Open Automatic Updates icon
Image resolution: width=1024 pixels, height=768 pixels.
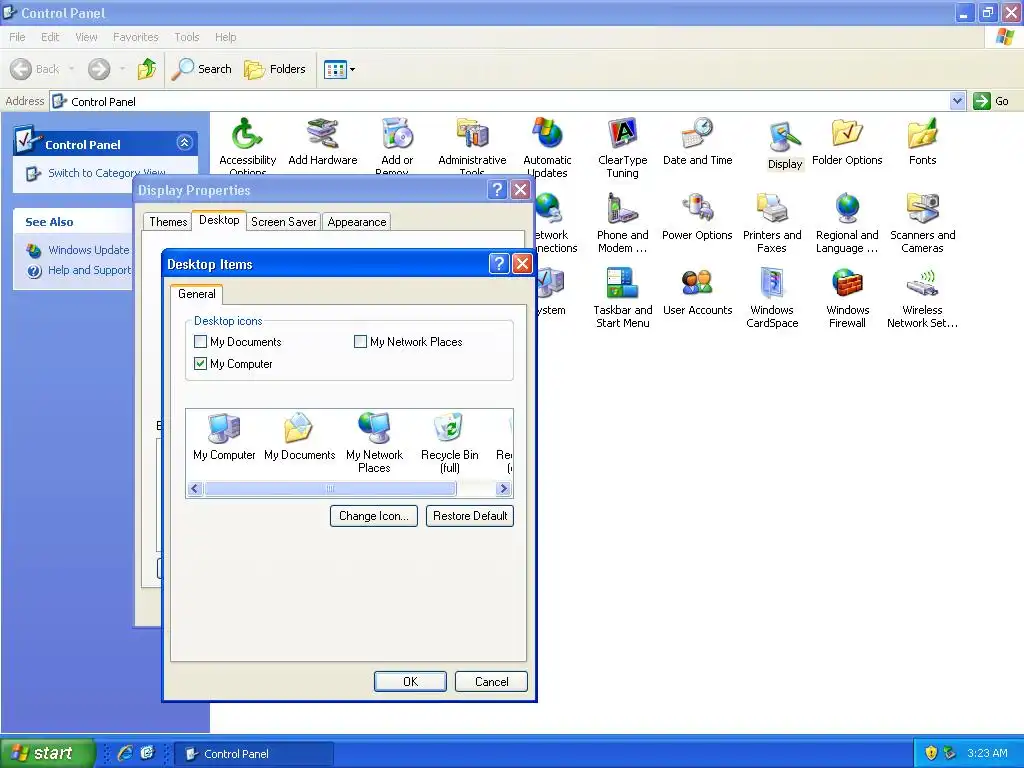(547, 146)
